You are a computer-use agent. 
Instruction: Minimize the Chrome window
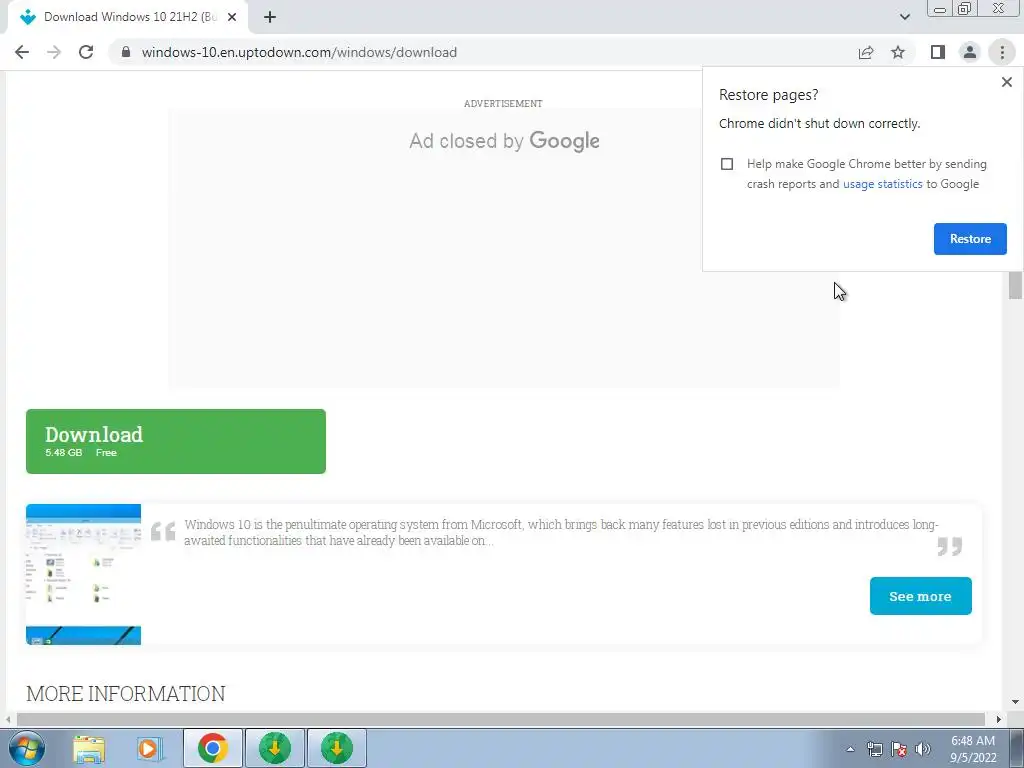940,9
